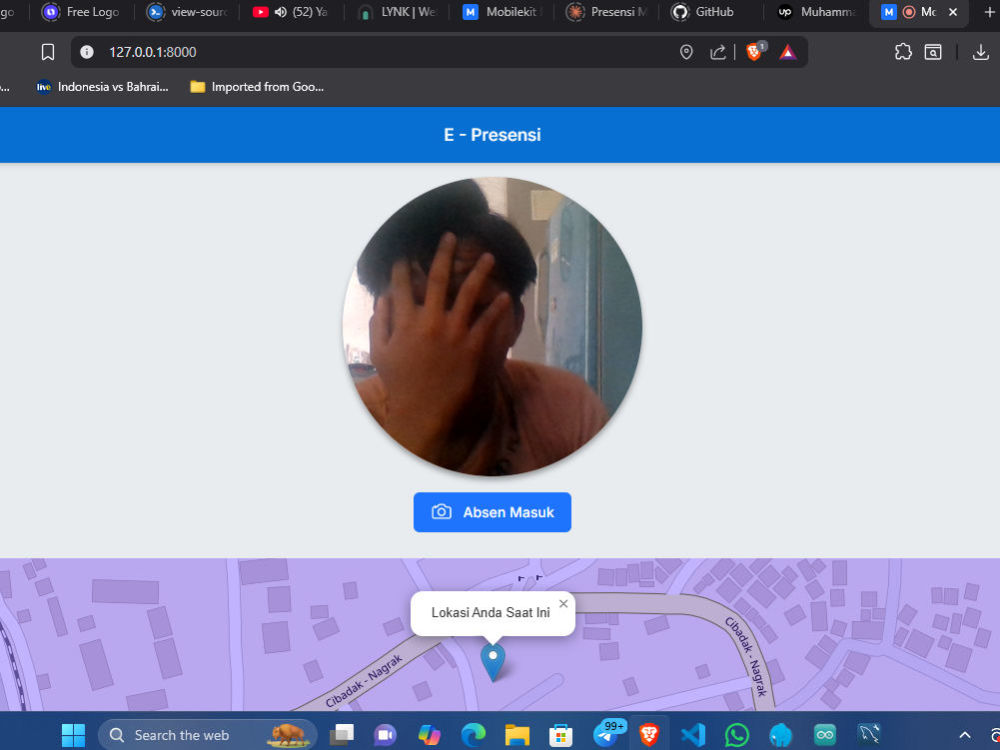This screenshot has width=1000, height=750.
Task: Close the Lokasi Anda Saat Ini popup
Action: [563, 603]
